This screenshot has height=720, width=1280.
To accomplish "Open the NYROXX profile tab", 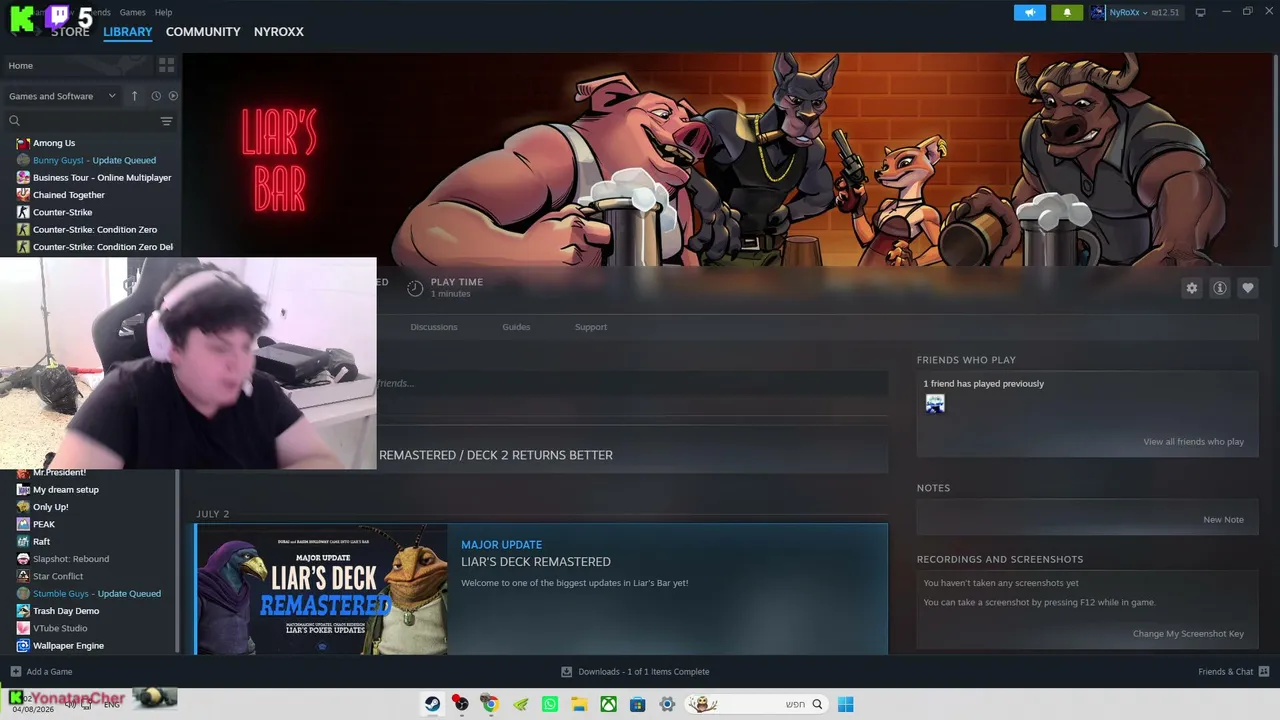I will 279,32.
